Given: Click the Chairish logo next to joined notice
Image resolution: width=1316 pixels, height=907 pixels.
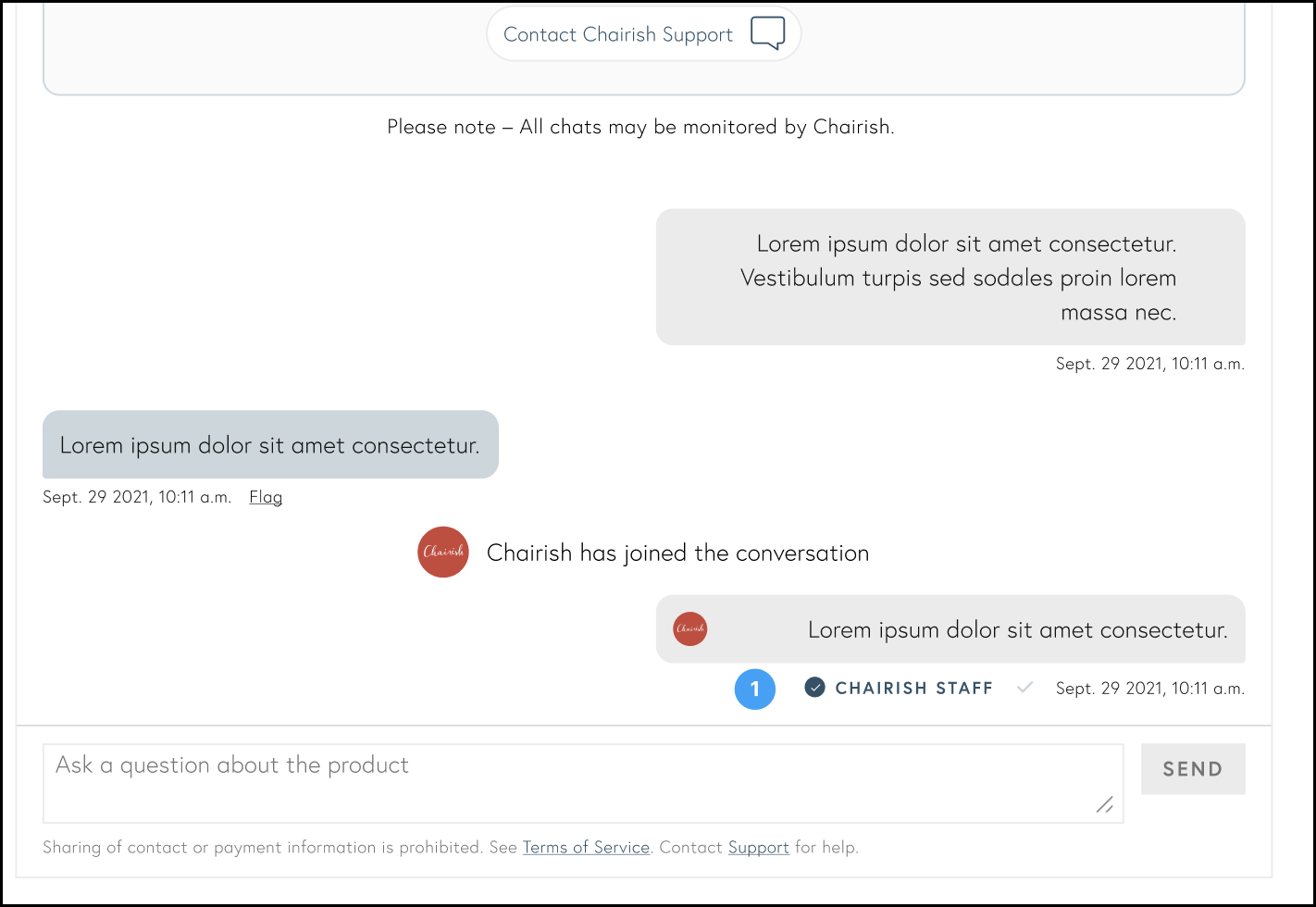Looking at the screenshot, I should tap(443, 553).
